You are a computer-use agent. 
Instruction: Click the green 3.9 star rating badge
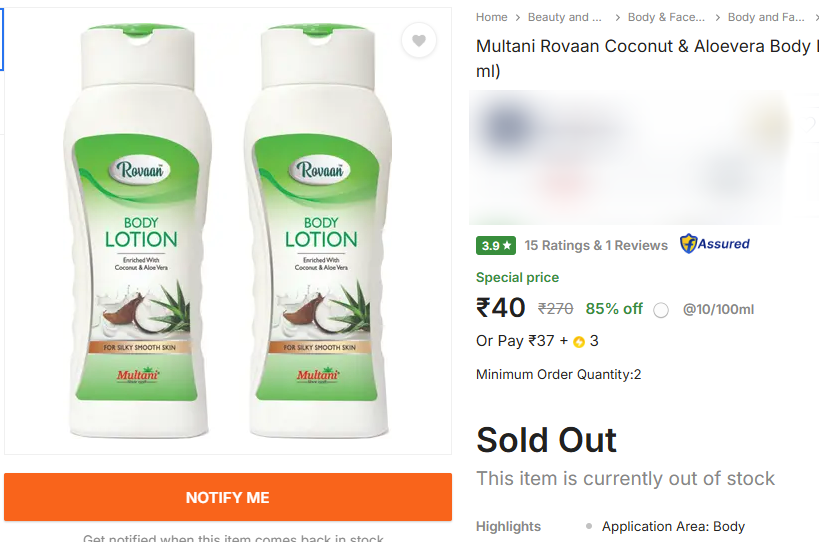pos(496,245)
